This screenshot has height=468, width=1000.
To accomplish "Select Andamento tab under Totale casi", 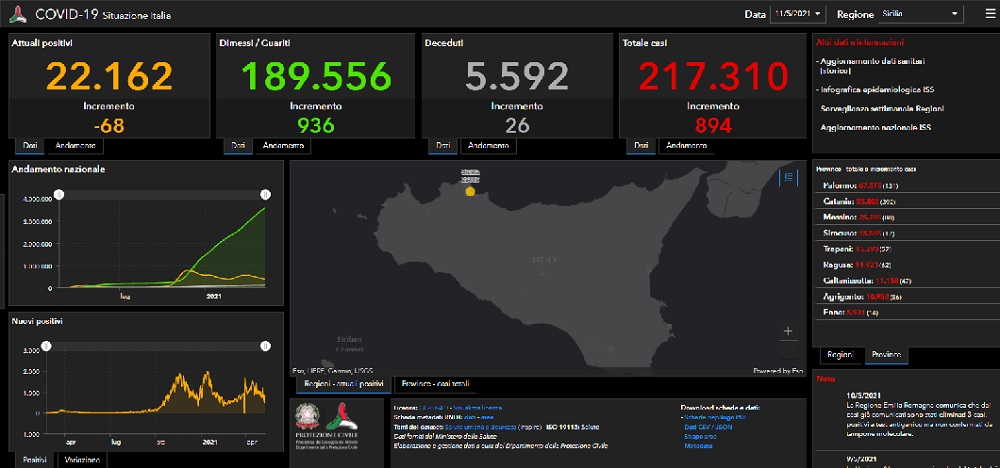I will (687, 146).
